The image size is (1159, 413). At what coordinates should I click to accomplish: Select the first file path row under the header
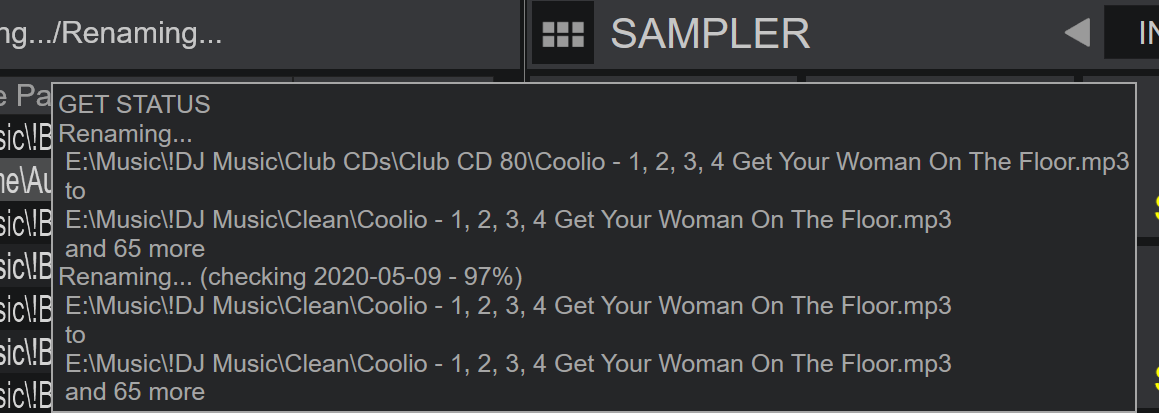(26, 135)
